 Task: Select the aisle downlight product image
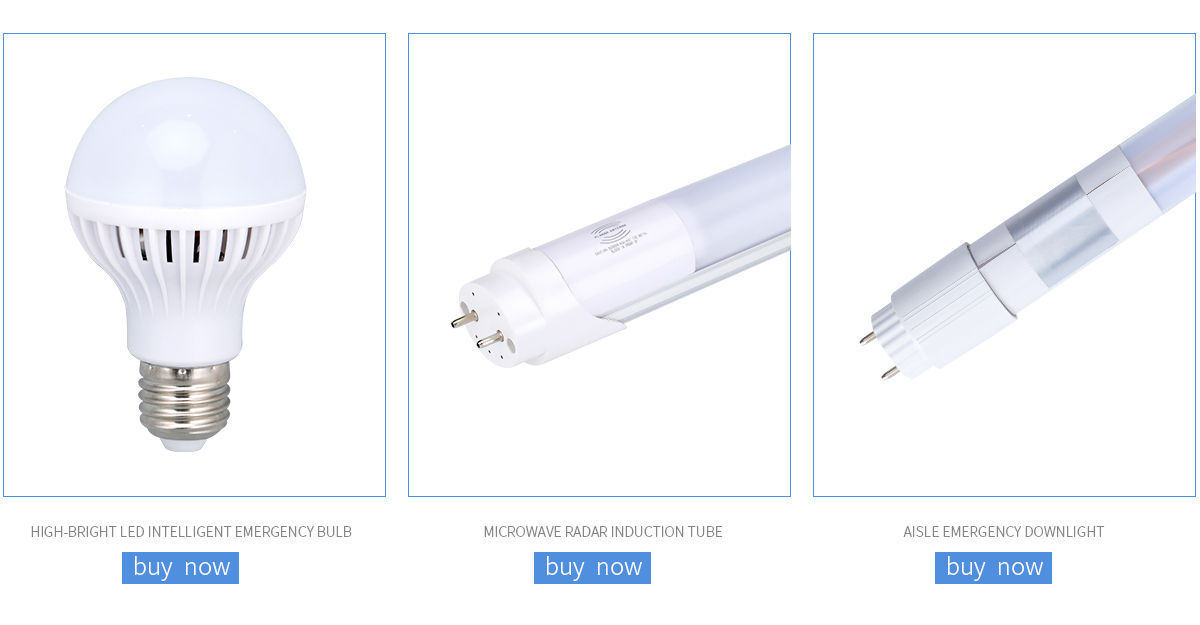tap(1004, 265)
